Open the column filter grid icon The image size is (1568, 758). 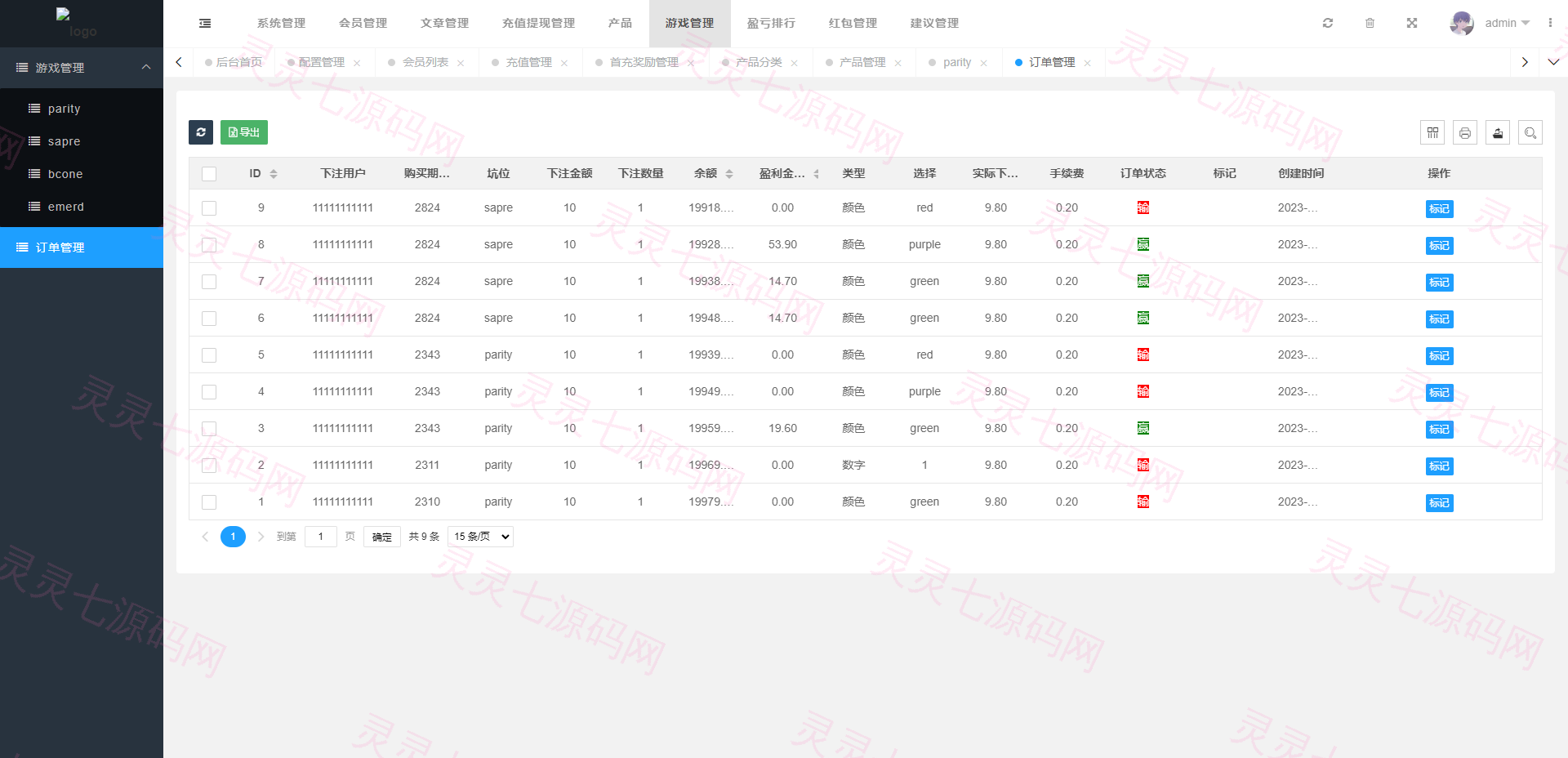point(1432,132)
